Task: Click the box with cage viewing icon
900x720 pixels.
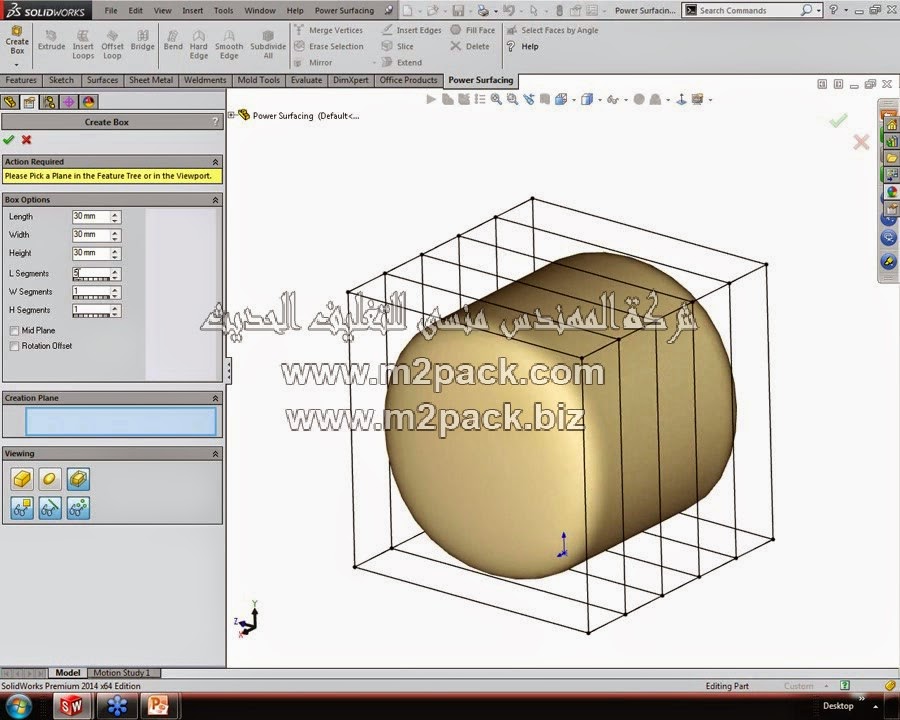Action: click(x=78, y=479)
